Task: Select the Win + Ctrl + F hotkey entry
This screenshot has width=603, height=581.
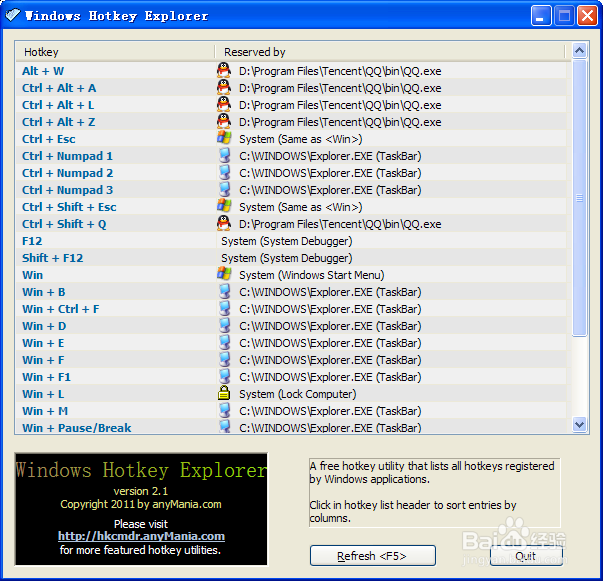Action: [x=60, y=309]
